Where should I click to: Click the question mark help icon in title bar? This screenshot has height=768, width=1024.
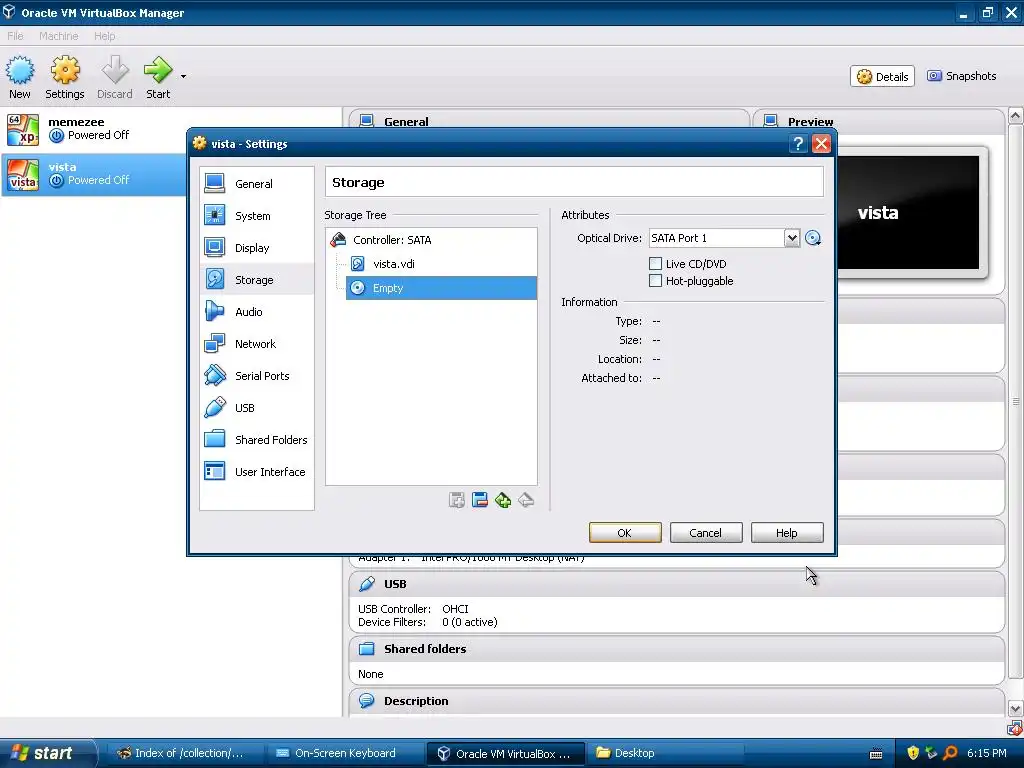[x=798, y=144]
